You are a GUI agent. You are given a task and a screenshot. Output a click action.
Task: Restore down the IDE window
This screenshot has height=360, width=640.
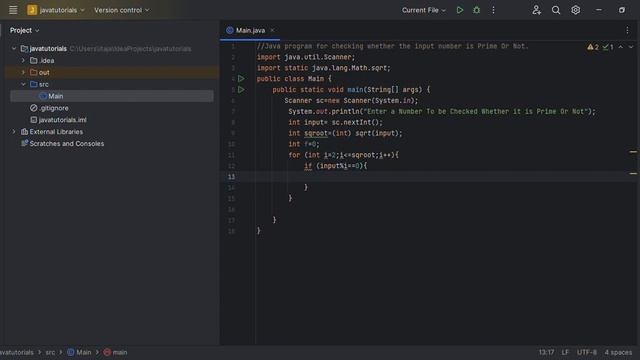pyautogui.click(x=622, y=10)
